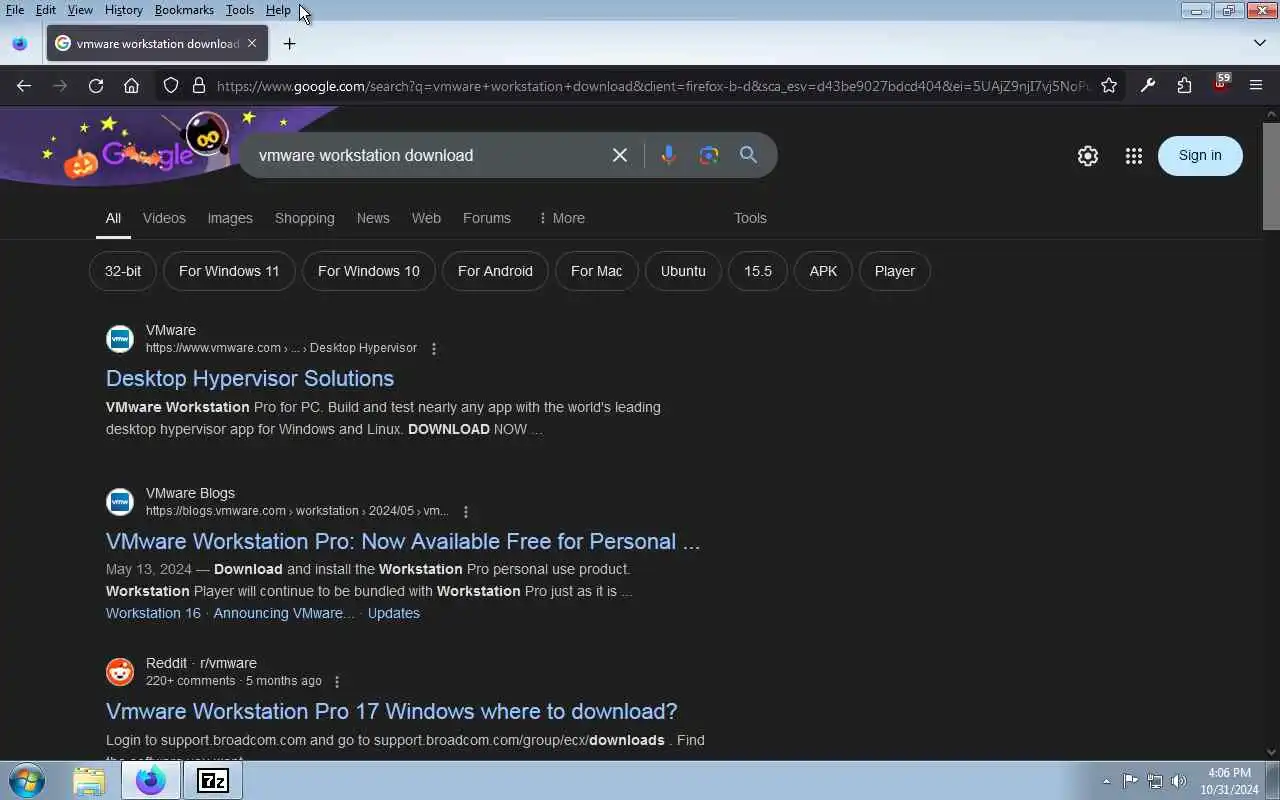Open network status tray icon

tap(1155, 781)
